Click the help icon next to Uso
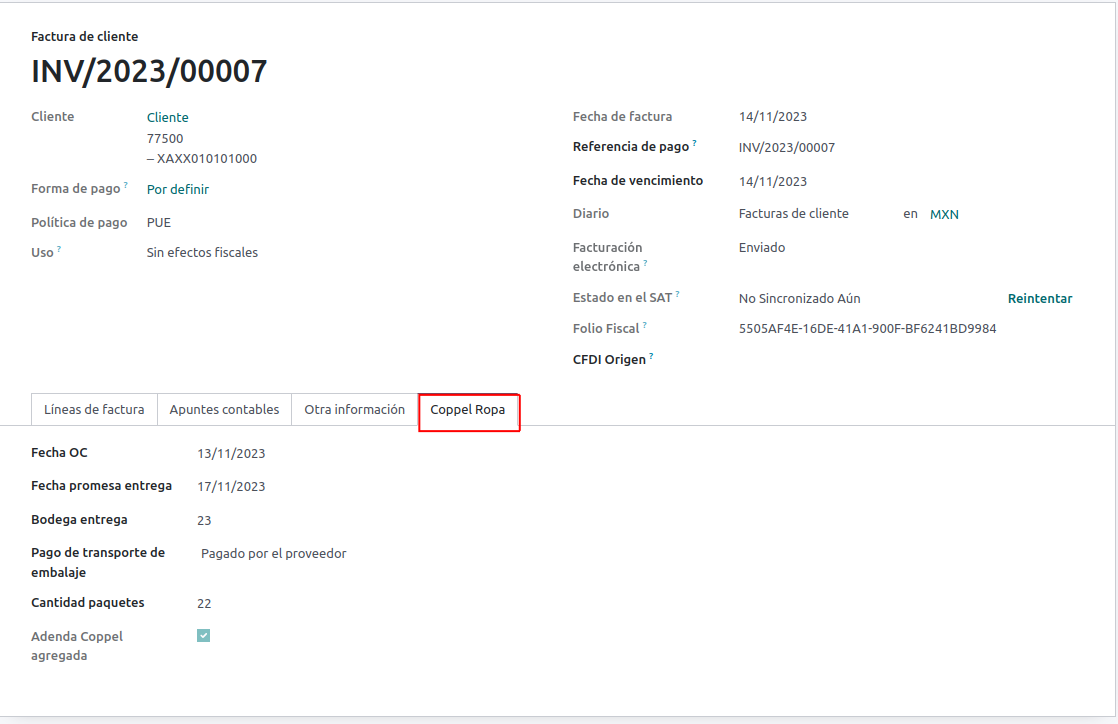This screenshot has width=1118, height=724. coord(59,249)
